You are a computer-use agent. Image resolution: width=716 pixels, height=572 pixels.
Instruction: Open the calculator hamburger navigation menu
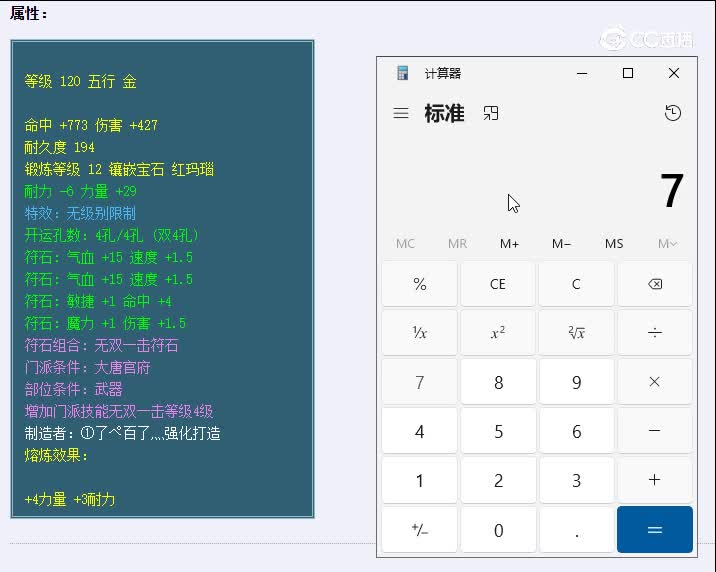click(x=401, y=113)
